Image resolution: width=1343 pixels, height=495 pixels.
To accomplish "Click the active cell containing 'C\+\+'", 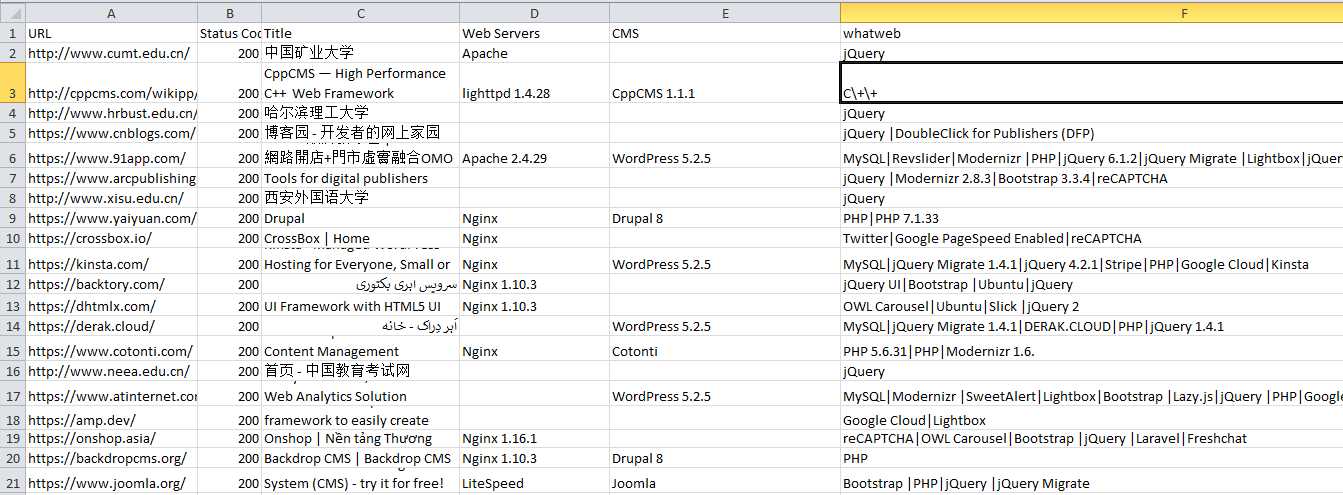I will (x=1091, y=83).
